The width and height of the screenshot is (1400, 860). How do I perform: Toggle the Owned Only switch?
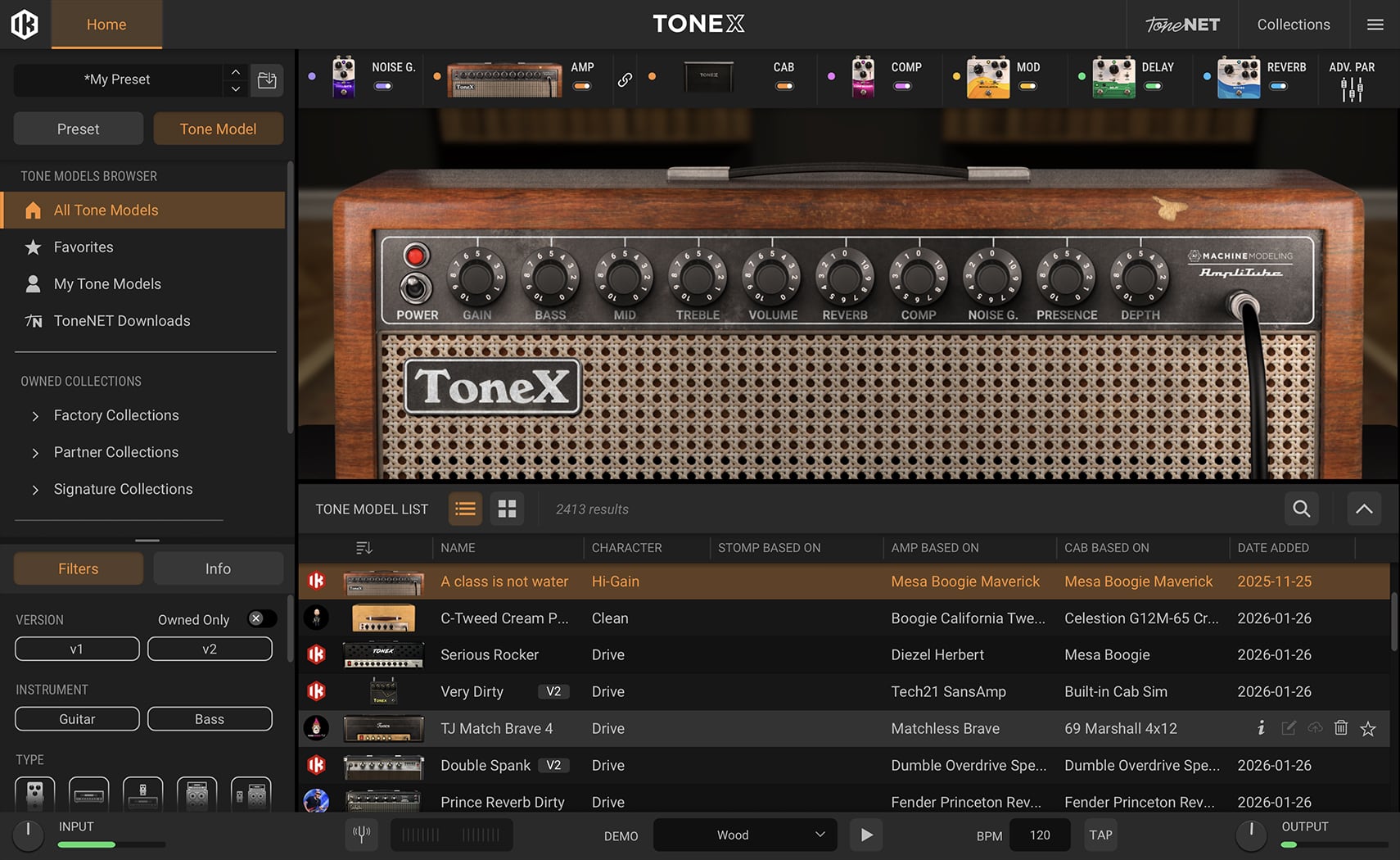point(261,619)
